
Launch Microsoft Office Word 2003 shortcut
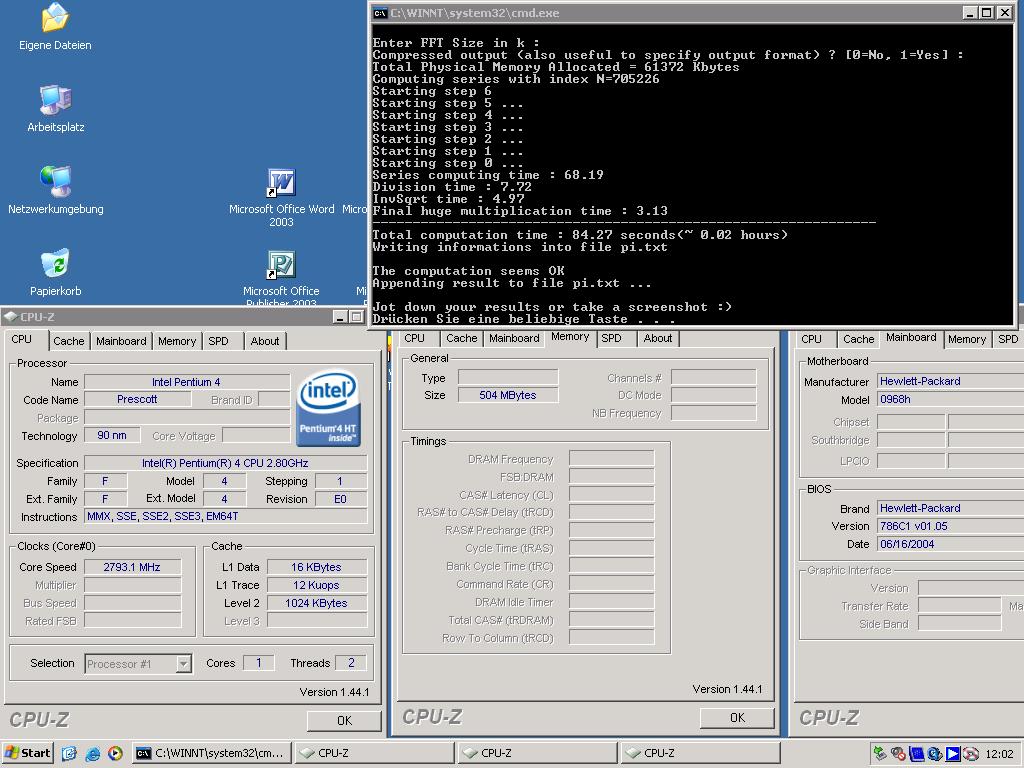point(281,197)
